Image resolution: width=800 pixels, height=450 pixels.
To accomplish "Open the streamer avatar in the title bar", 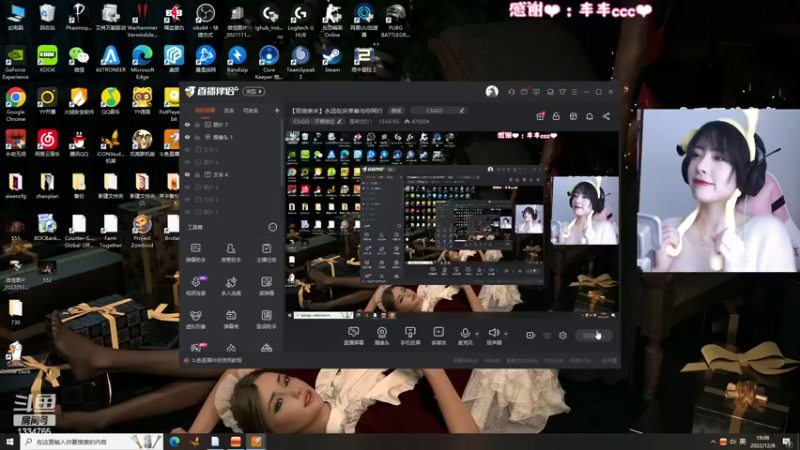I will 492,91.
